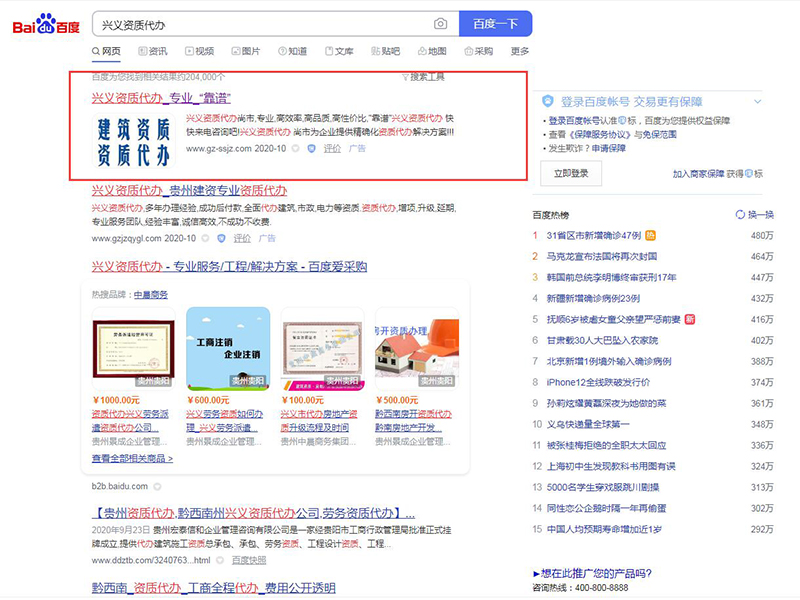Image resolution: width=800 pixels, height=600 pixels.
Task: Open result 黔西南_资质代办_工商全程代办_费用公开透明
Action: pyautogui.click(x=214, y=588)
